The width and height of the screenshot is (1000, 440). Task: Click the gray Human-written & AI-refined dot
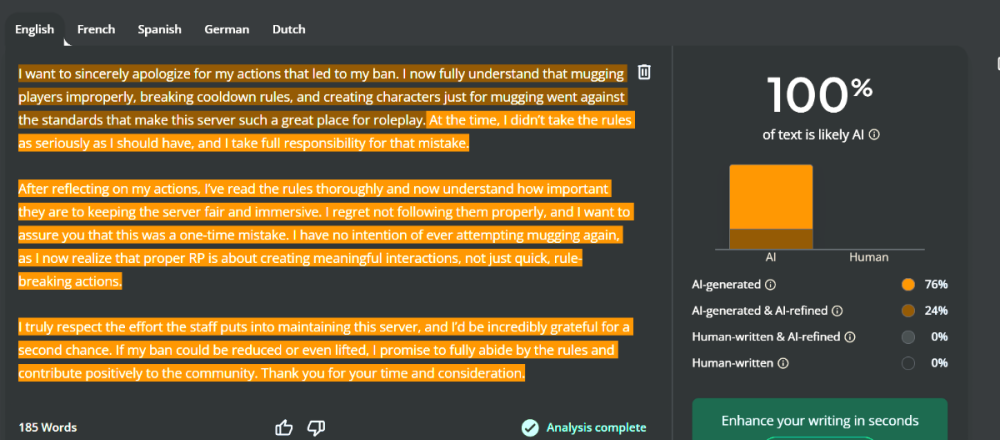(908, 337)
